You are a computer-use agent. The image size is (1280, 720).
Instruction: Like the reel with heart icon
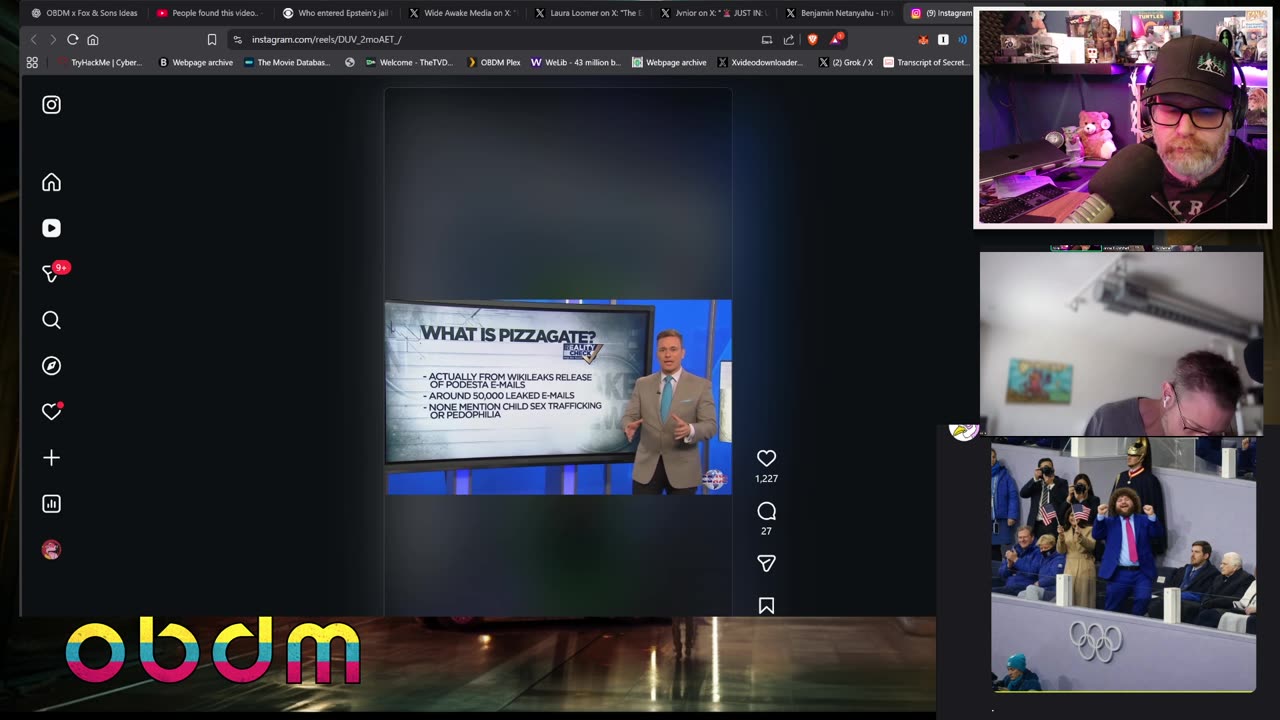point(766,458)
